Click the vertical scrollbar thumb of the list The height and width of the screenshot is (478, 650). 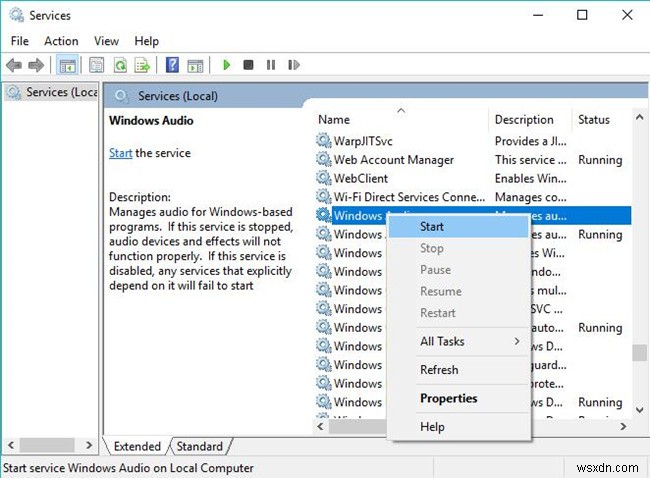click(x=639, y=353)
